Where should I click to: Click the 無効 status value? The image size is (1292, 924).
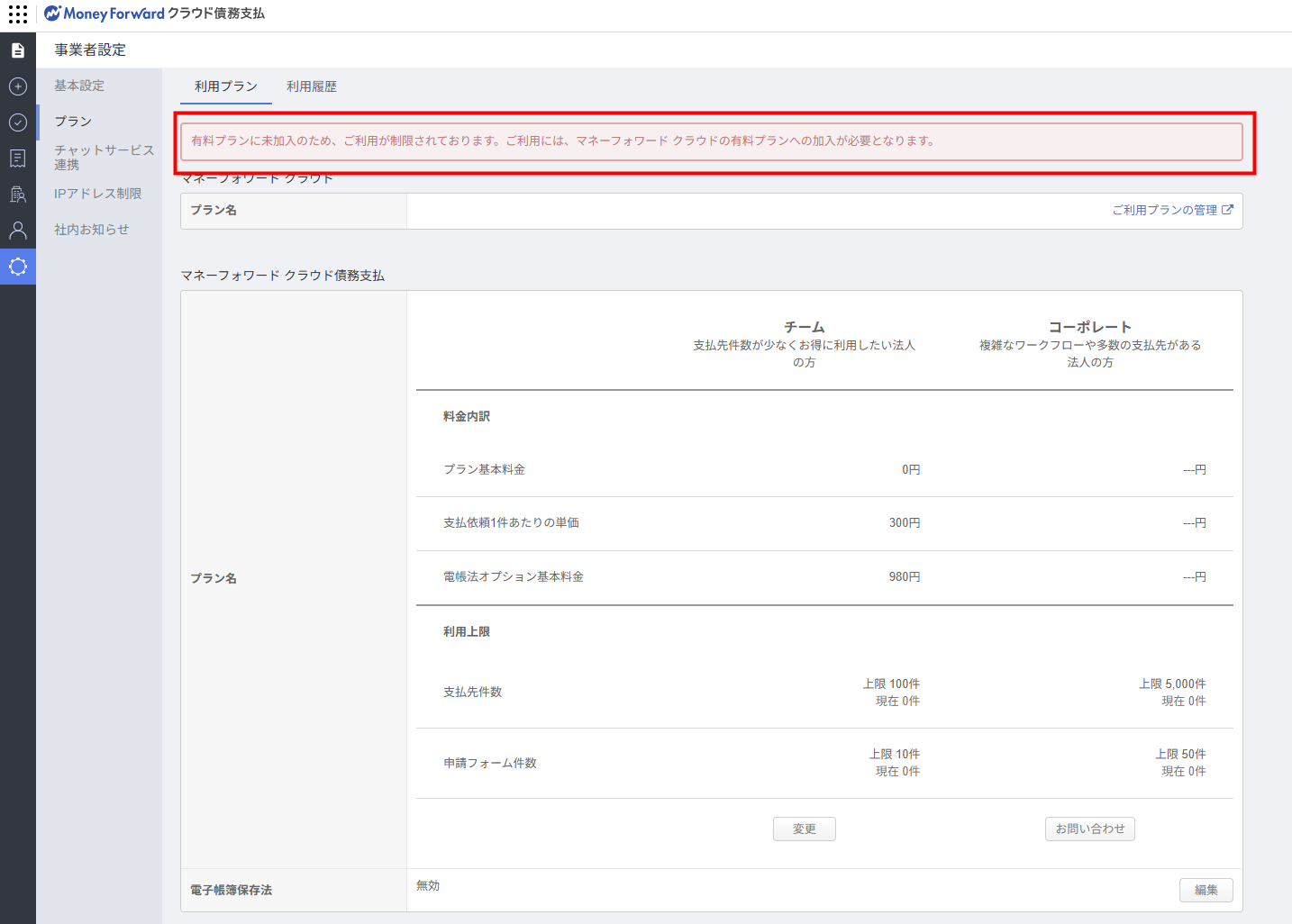[428, 885]
